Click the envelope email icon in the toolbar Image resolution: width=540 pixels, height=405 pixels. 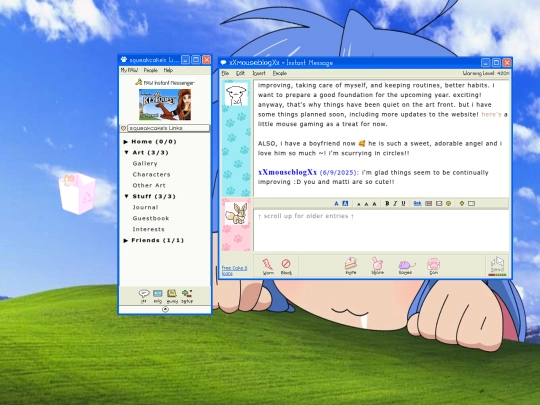point(439,204)
